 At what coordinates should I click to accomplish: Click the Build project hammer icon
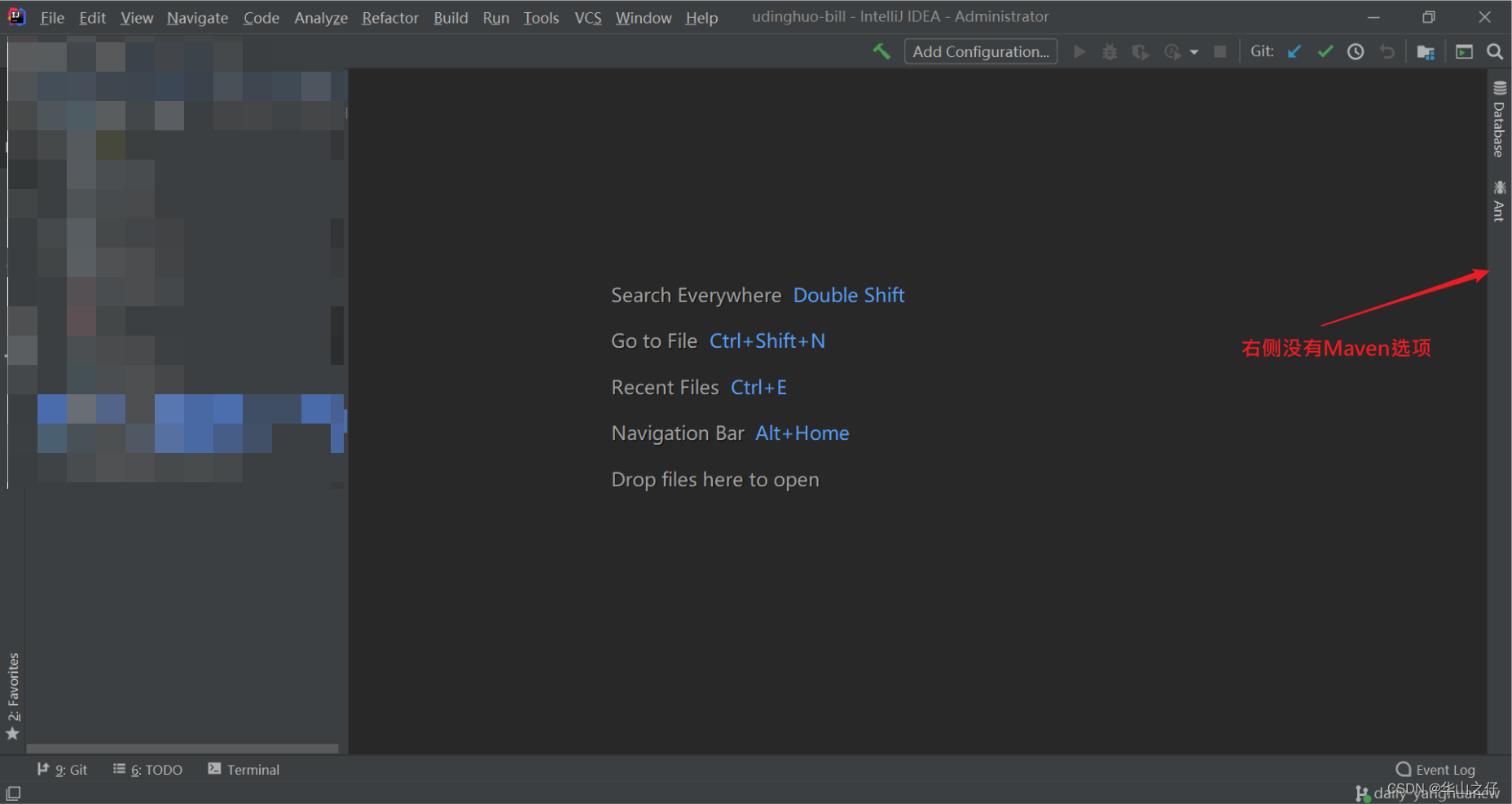(x=881, y=51)
